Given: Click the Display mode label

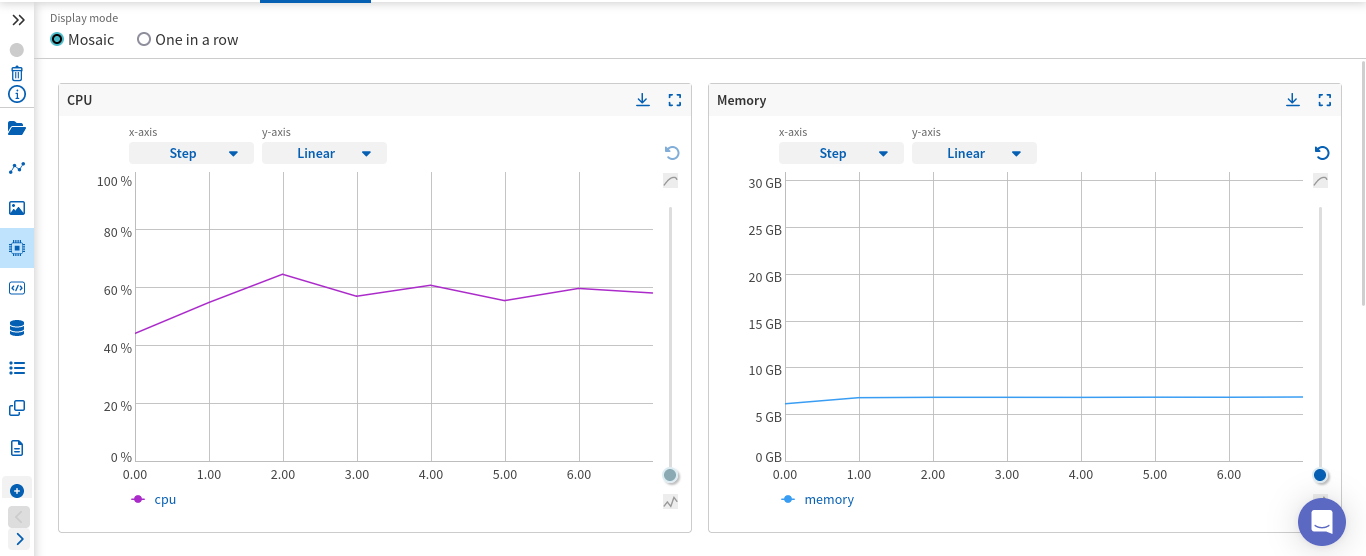Looking at the screenshot, I should [84, 18].
